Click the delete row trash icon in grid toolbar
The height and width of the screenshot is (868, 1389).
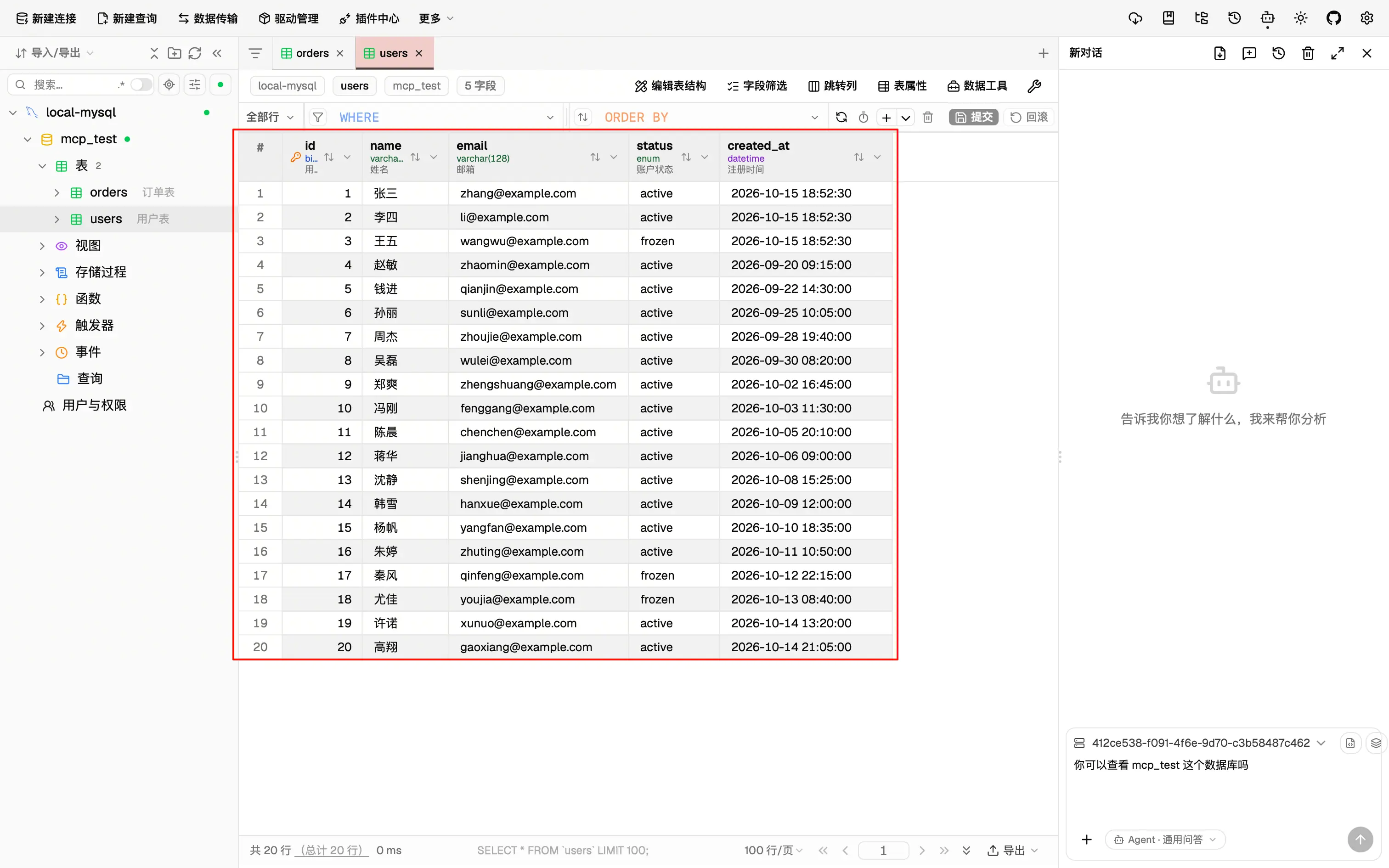(x=927, y=117)
